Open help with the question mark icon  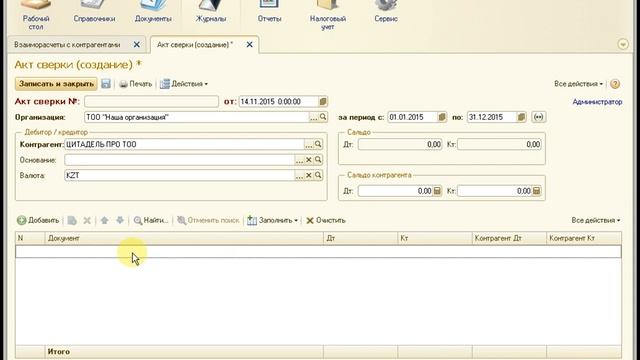615,84
